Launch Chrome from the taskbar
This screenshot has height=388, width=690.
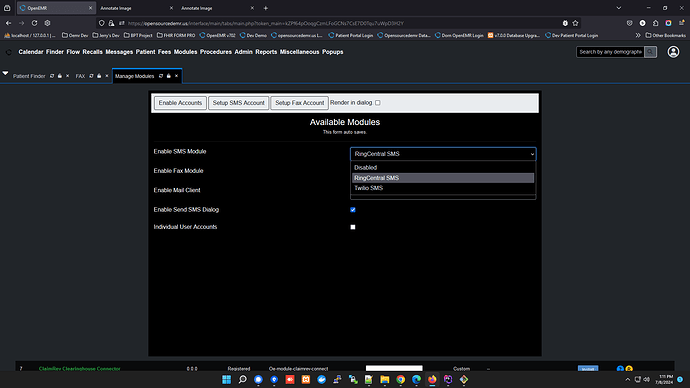(x=400, y=379)
